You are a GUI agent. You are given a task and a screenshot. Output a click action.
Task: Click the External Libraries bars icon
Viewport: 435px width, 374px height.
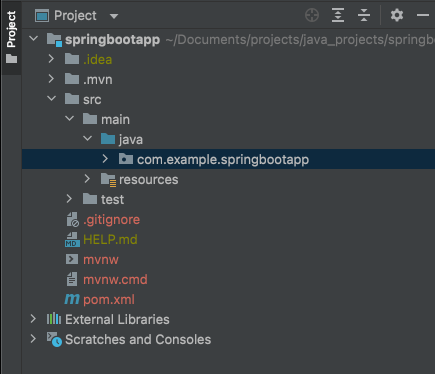click(x=54, y=319)
